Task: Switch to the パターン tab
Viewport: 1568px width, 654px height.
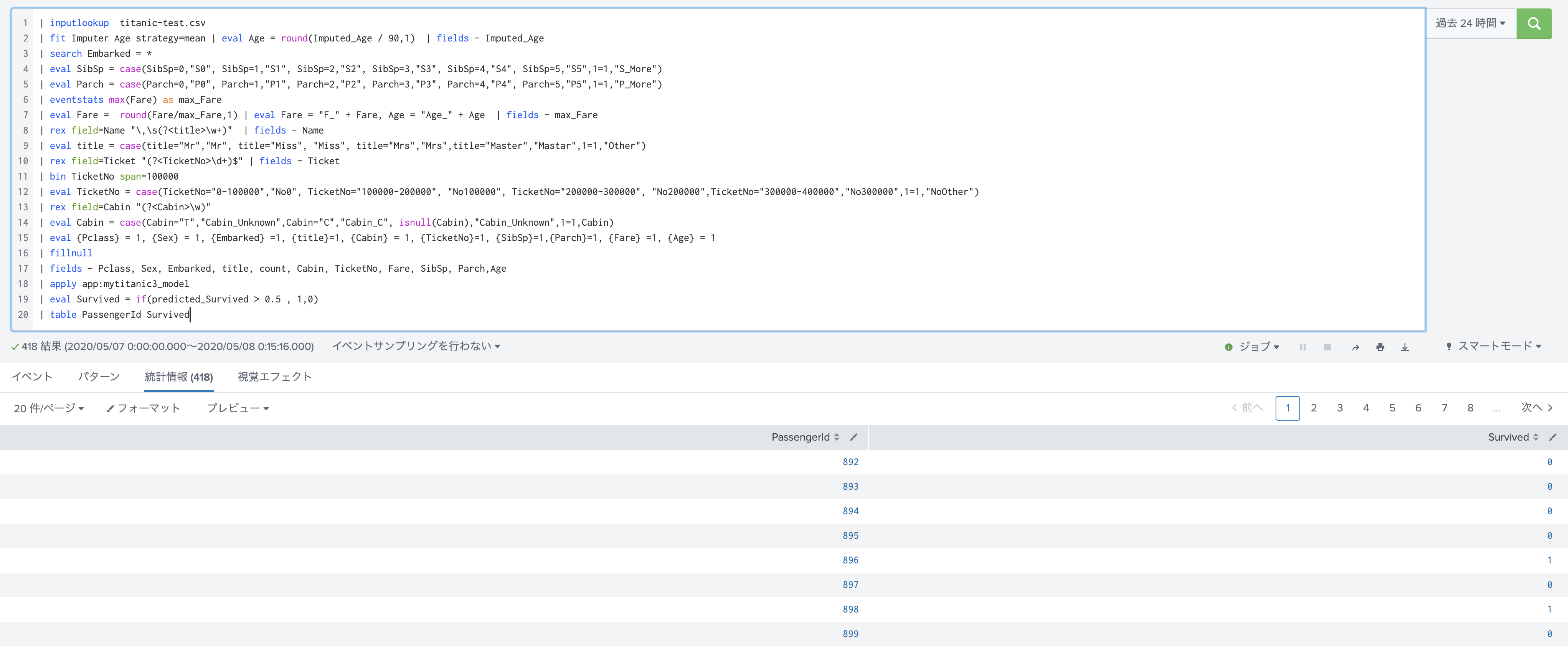Action: (99, 377)
